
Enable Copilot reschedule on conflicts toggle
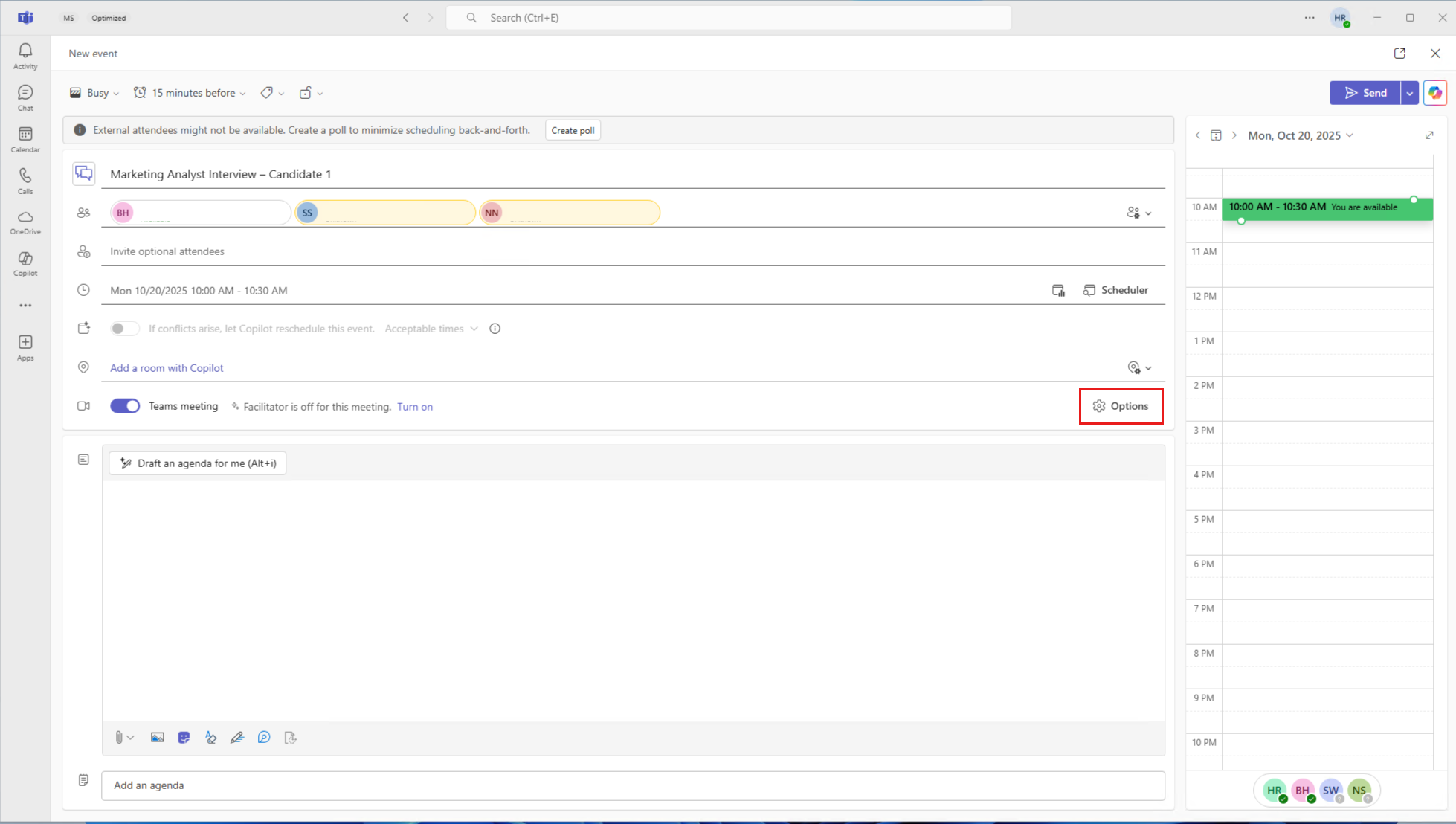[x=125, y=329]
